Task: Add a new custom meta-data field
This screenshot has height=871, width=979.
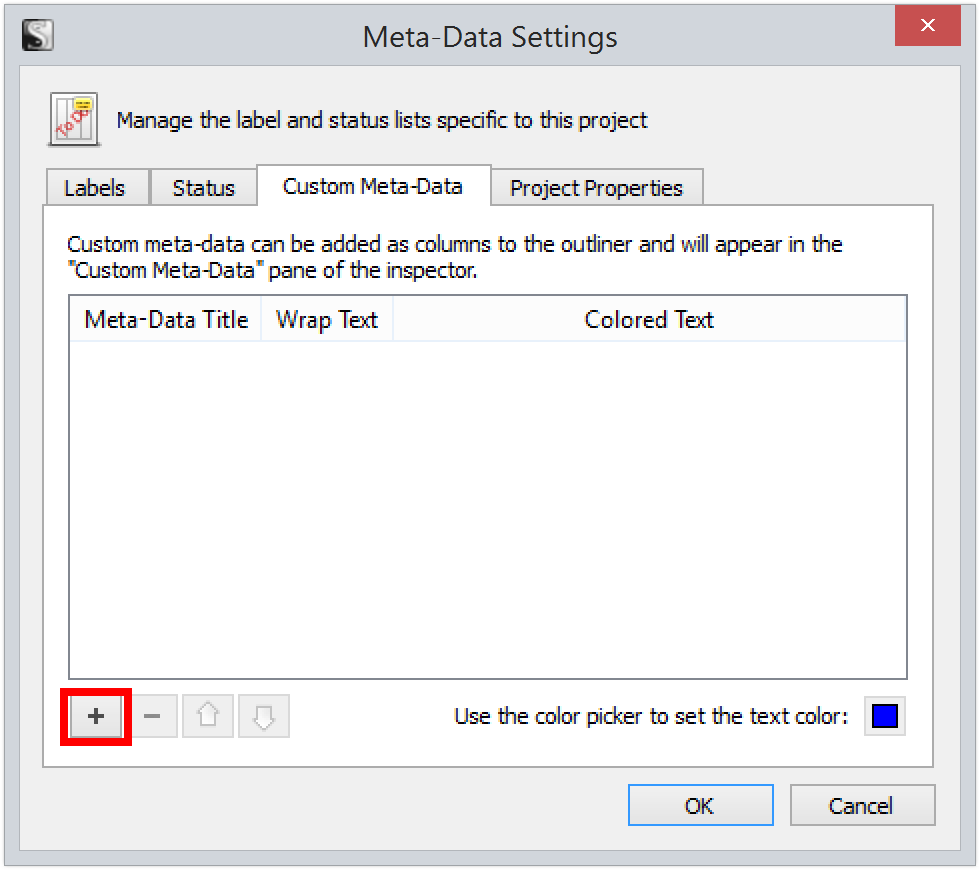Action: tap(96, 717)
